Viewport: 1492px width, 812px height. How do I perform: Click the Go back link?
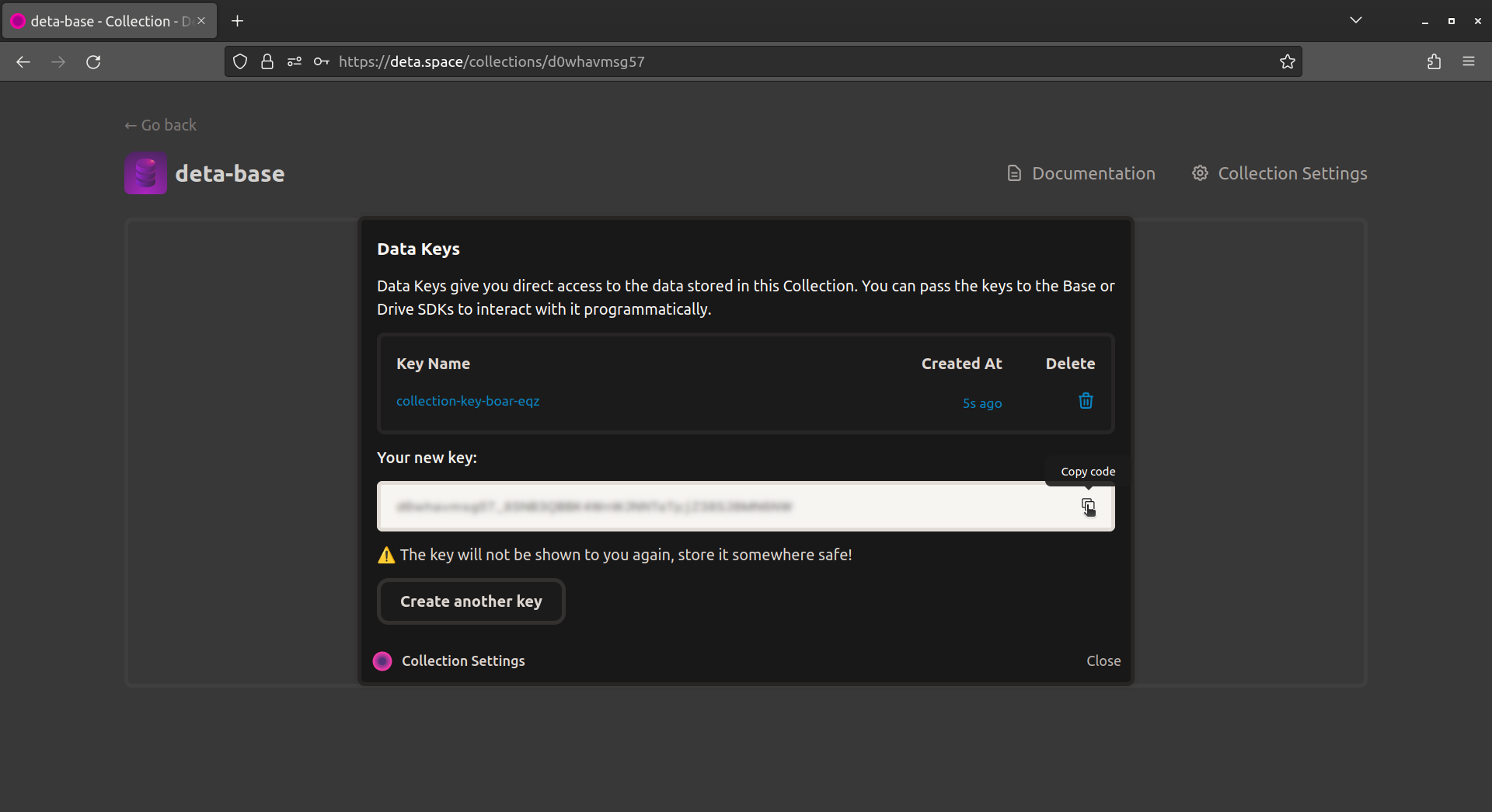pyautogui.click(x=161, y=125)
